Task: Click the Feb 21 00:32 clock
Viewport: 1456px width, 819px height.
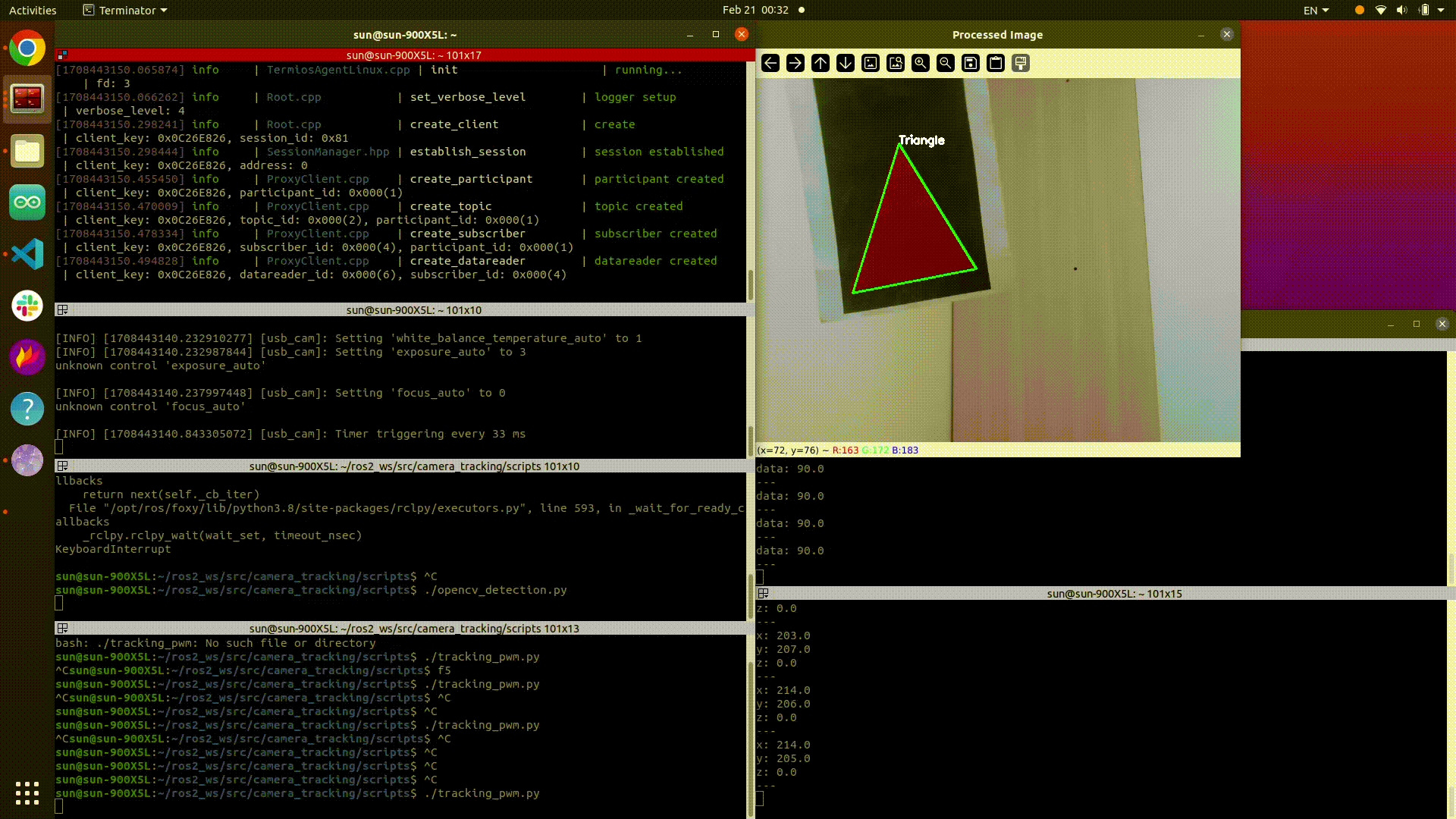Action: 755,10
